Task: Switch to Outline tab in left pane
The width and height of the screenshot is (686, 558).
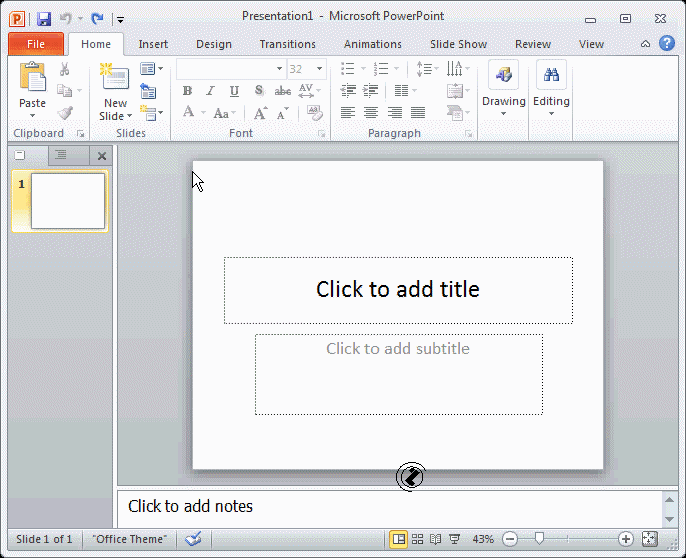Action: [61, 155]
